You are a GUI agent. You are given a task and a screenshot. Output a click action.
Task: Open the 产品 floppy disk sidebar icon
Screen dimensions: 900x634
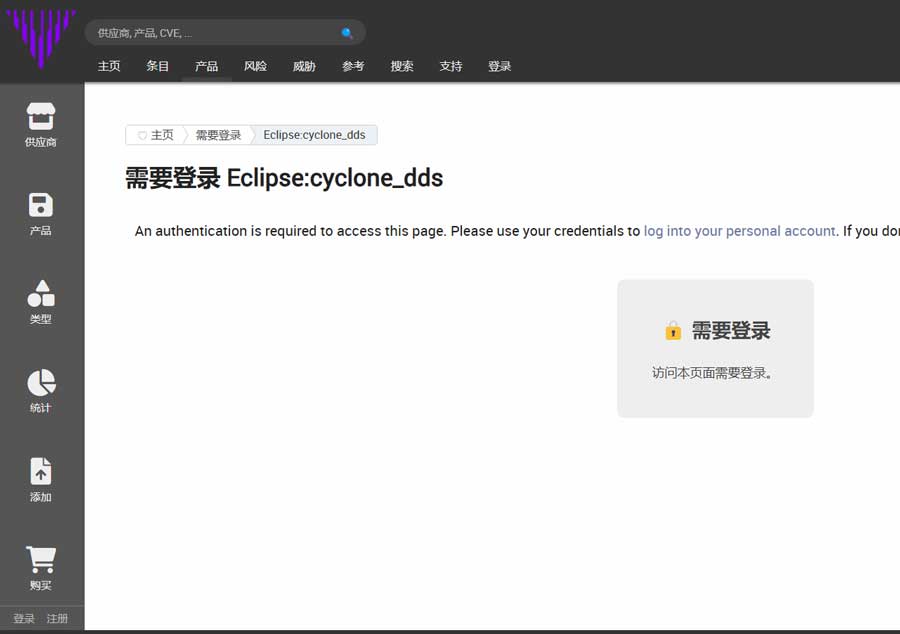pyautogui.click(x=41, y=205)
